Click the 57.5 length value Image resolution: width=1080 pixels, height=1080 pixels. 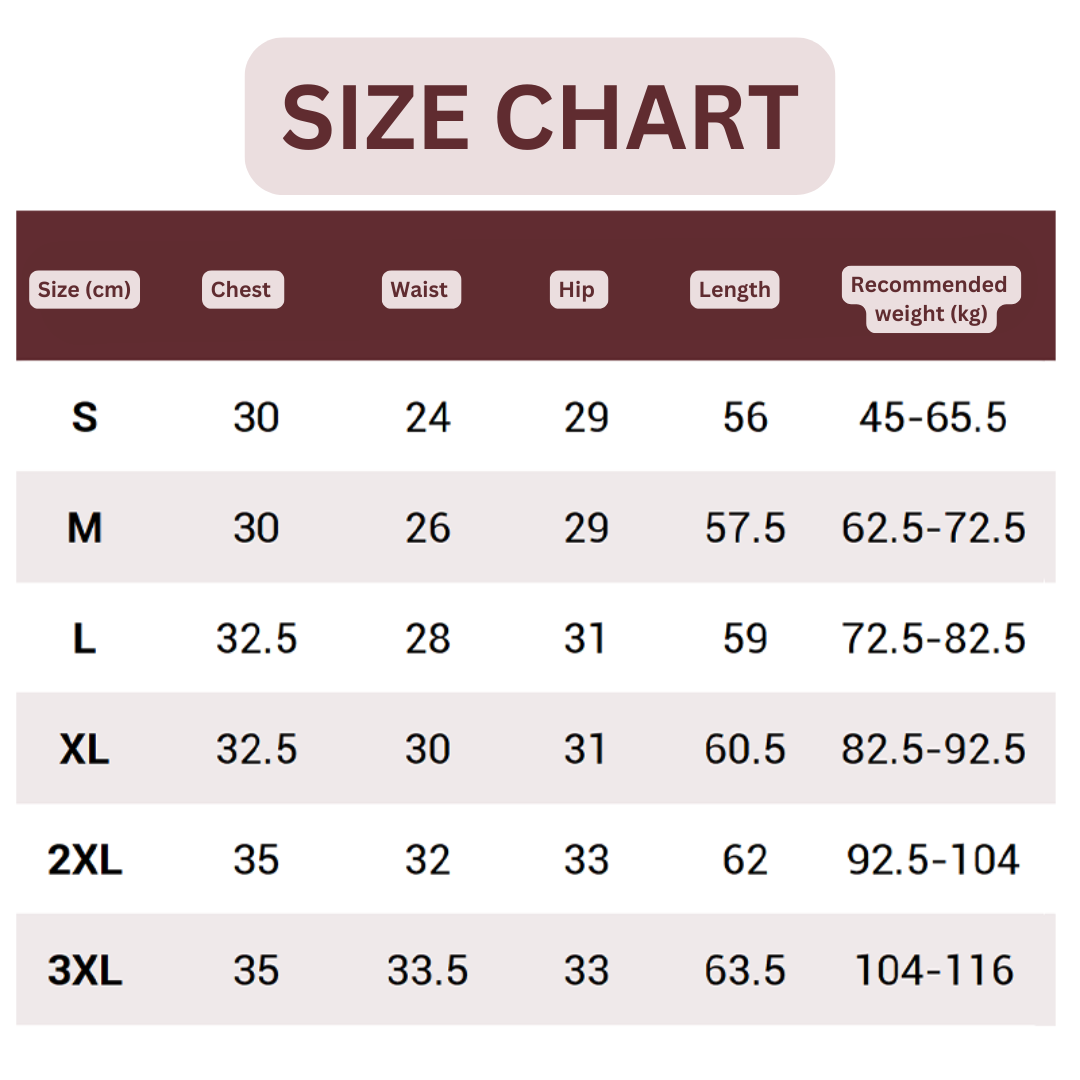pyautogui.click(x=745, y=528)
